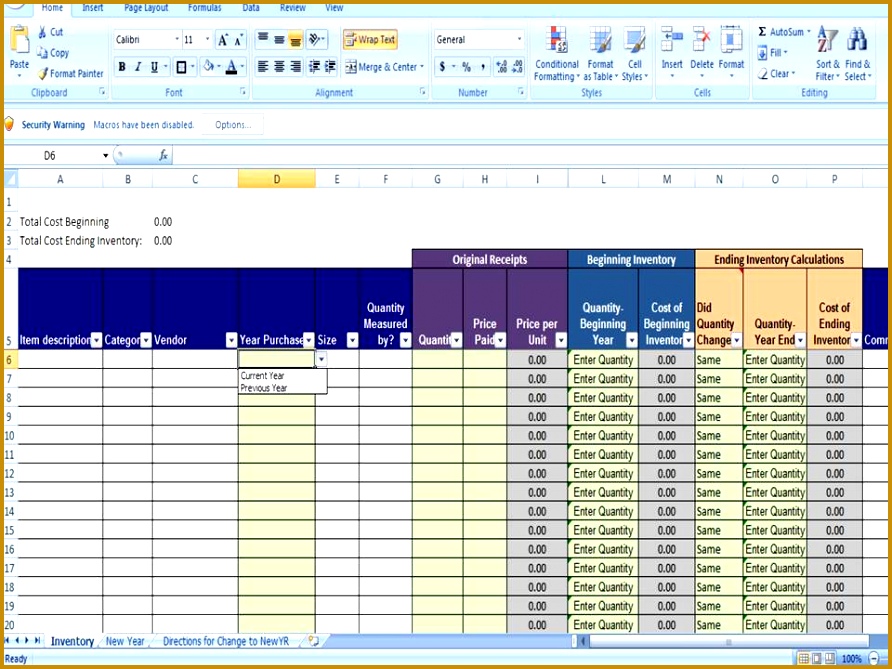
Task: Select the Format Painter tool
Action: 70,73
